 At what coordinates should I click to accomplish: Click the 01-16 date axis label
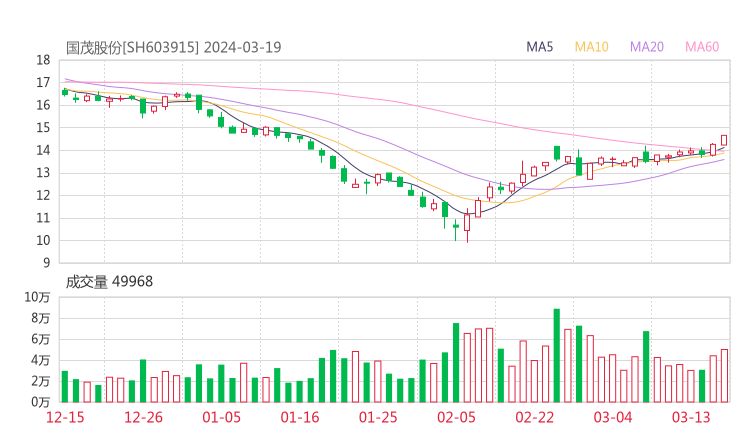pyautogui.click(x=300, y=417)
